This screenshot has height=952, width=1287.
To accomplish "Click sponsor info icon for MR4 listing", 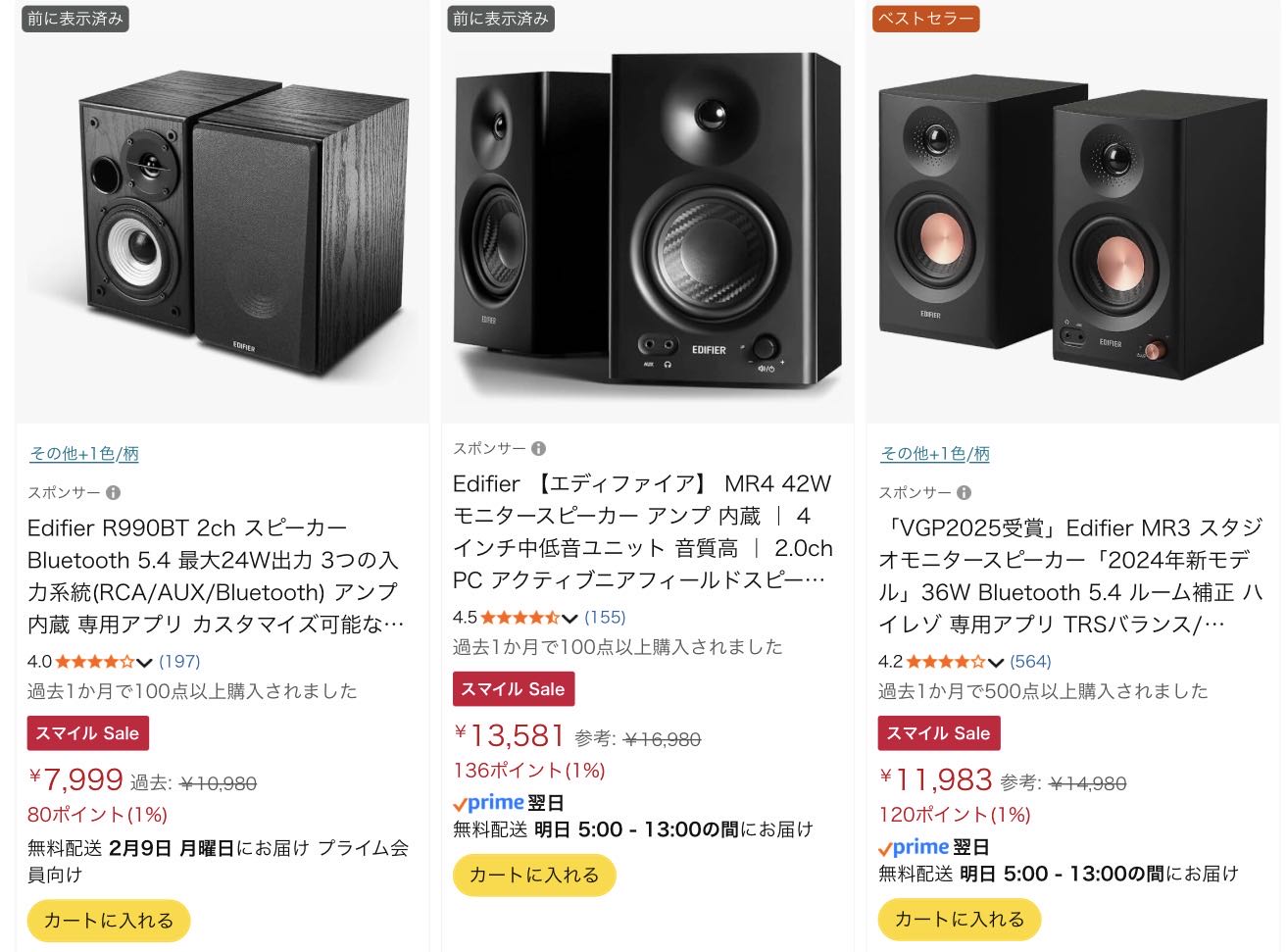I will [538, 449].
